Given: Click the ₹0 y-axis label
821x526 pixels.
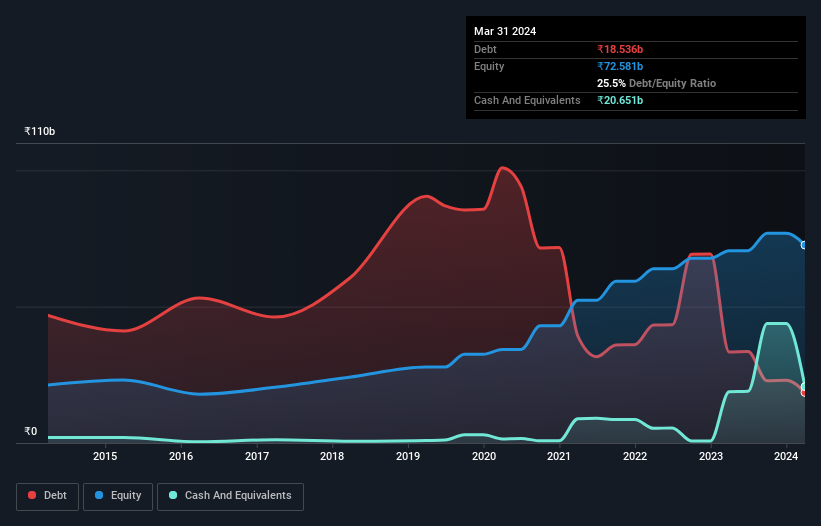Looking at the screenshot, I should (31, 431).
